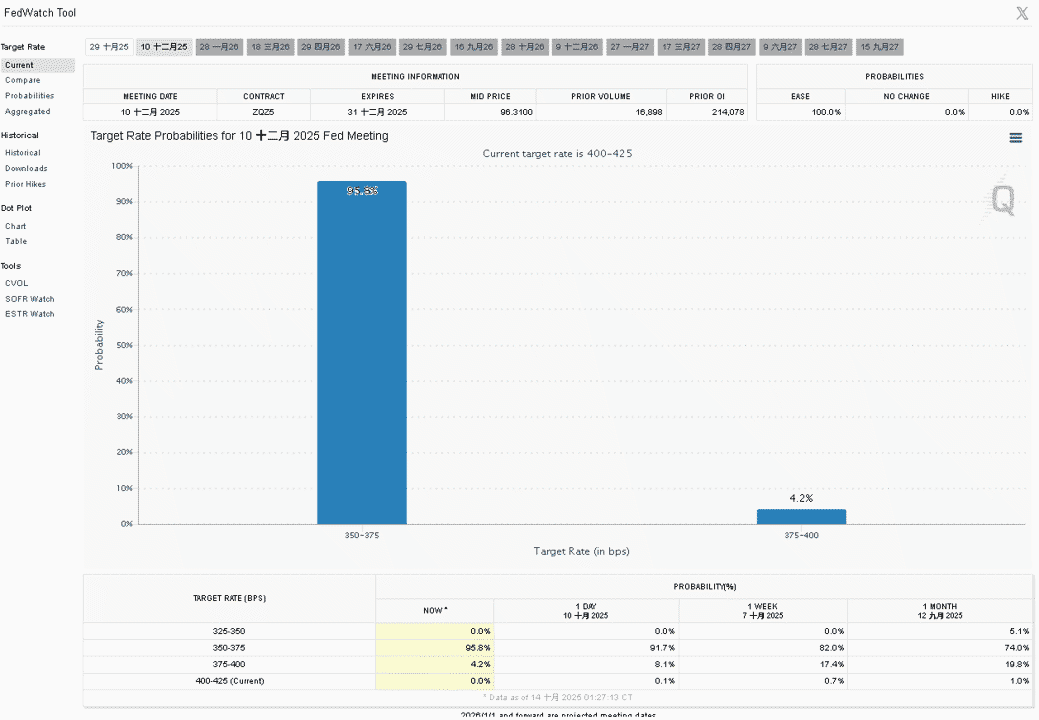Select the 18 三月26 meeting tab
This screenshot has height=720, width=1039.
(270, 47)
